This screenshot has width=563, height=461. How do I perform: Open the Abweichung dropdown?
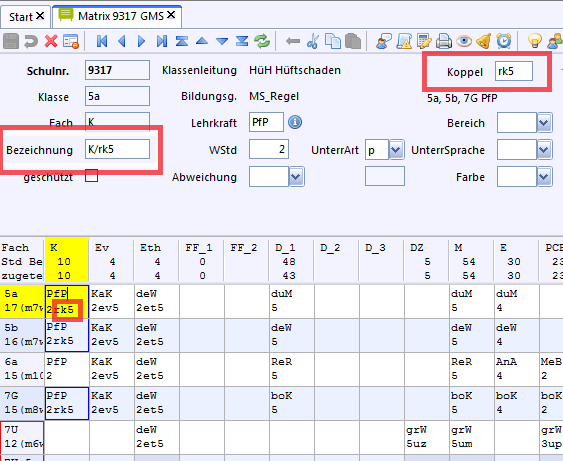click(296, 177)
